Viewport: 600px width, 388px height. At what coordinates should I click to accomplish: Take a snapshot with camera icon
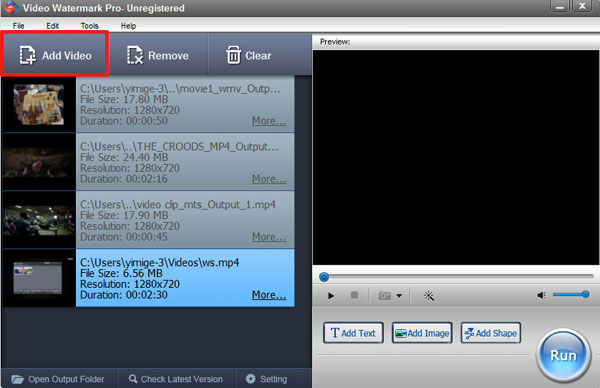coord(385,295)
